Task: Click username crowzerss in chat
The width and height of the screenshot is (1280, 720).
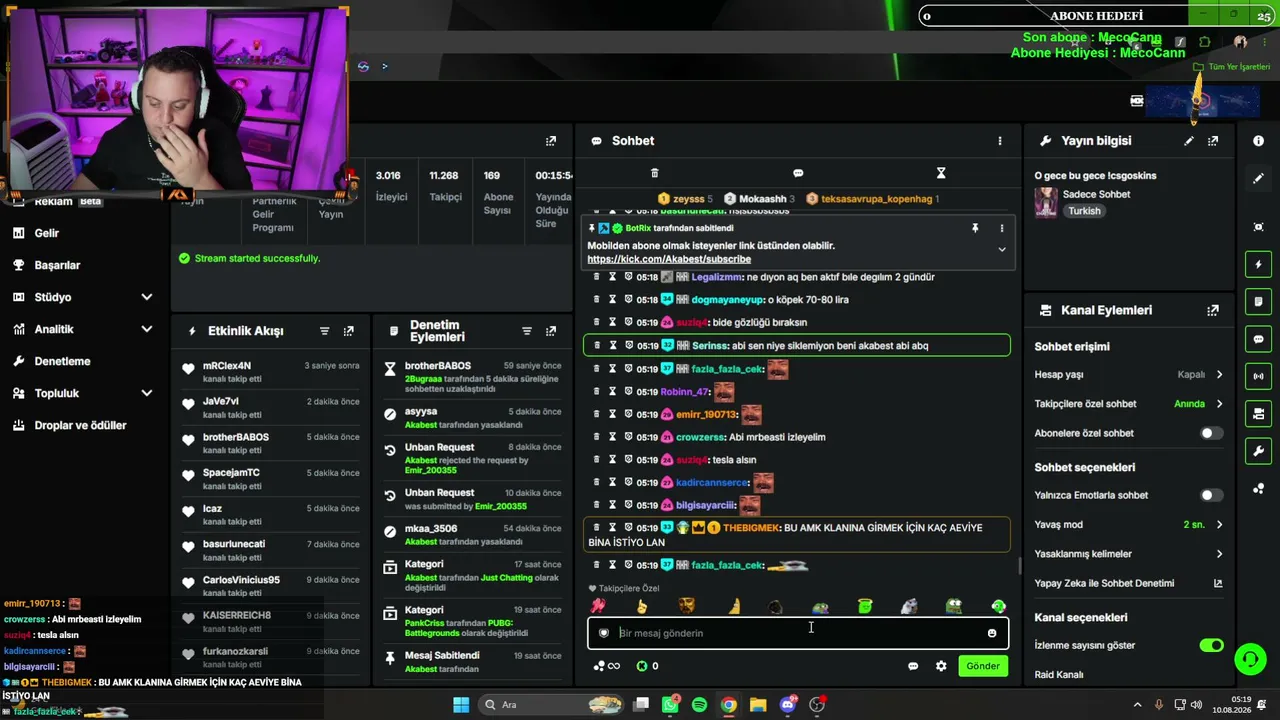Action: [x=700, y=437]
